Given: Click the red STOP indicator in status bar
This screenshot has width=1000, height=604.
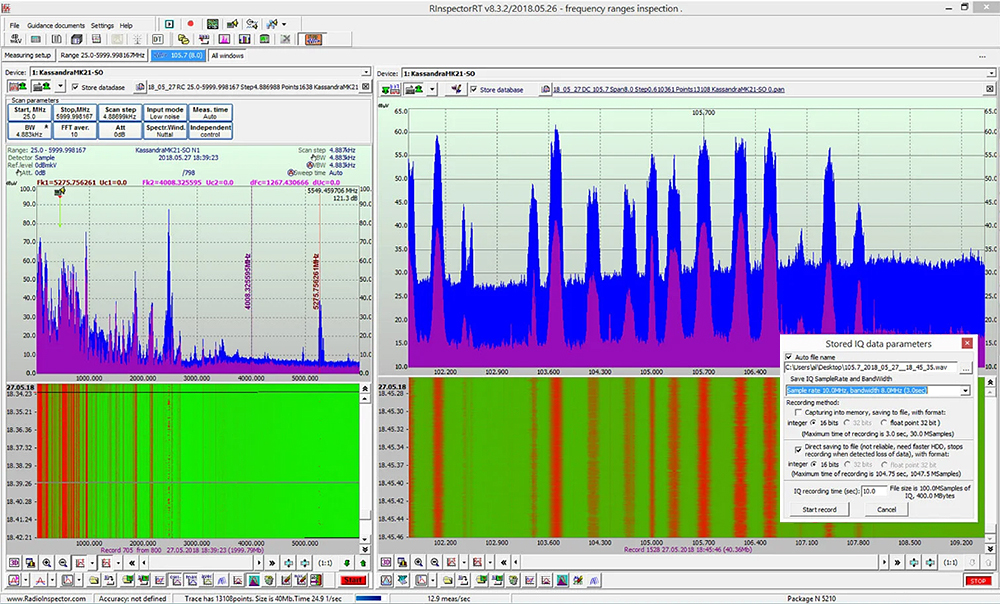Looking at the screenshot, I should (x=977, y=581).
